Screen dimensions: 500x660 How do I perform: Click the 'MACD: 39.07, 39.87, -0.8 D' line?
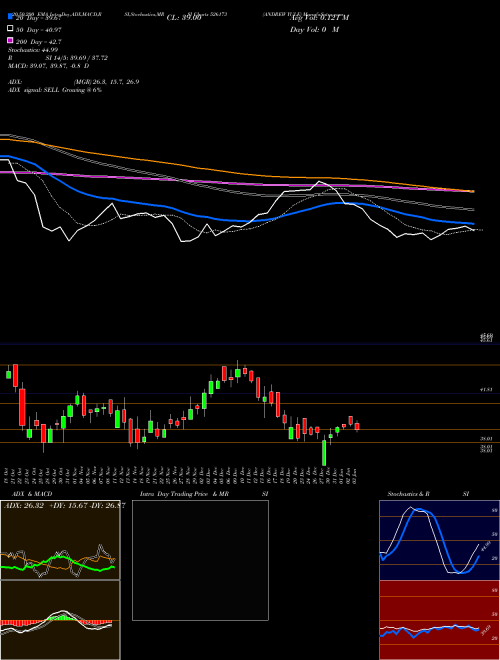click(x=49, y=66)
